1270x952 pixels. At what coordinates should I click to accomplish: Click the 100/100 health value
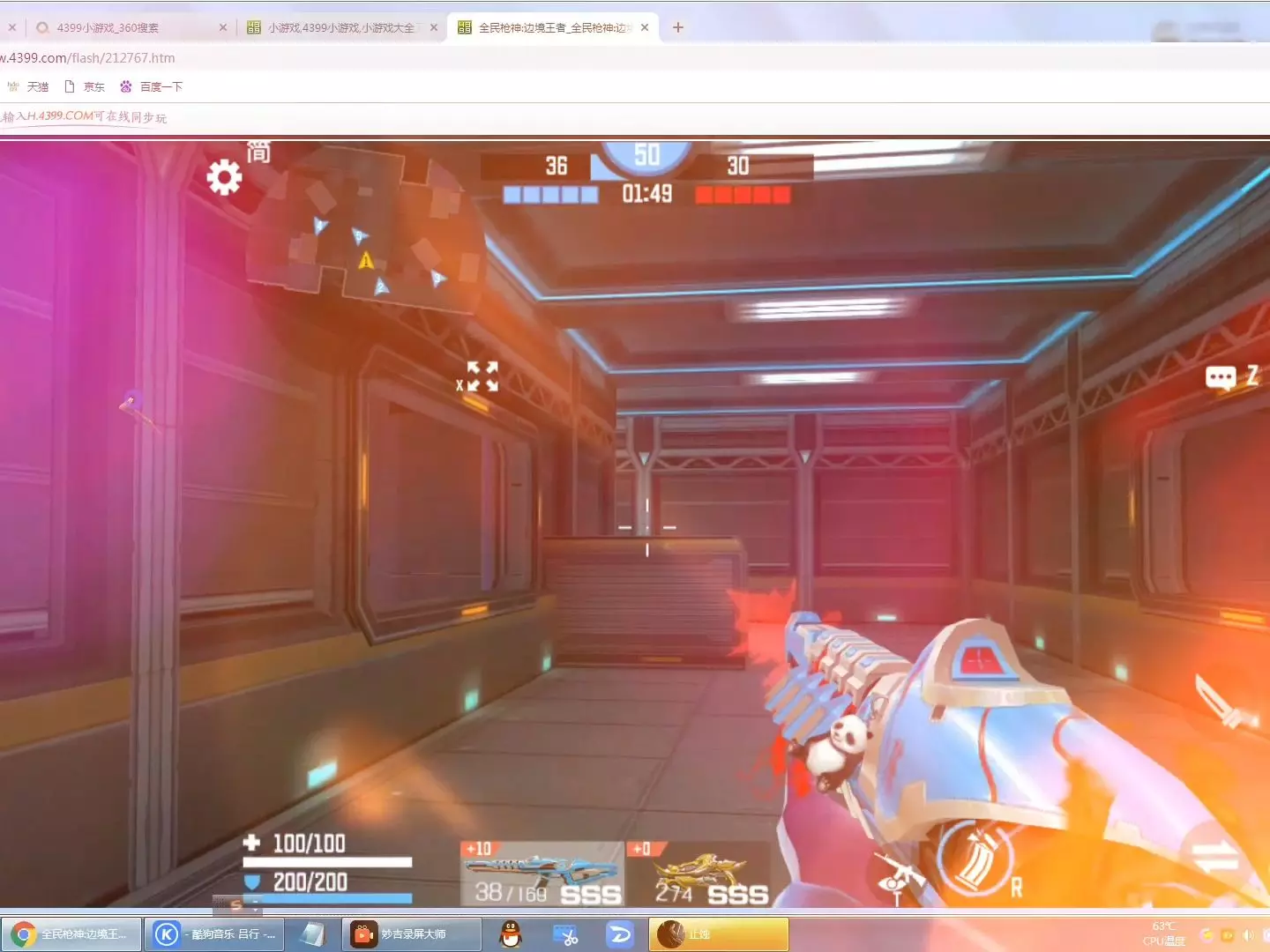[309, 844]
